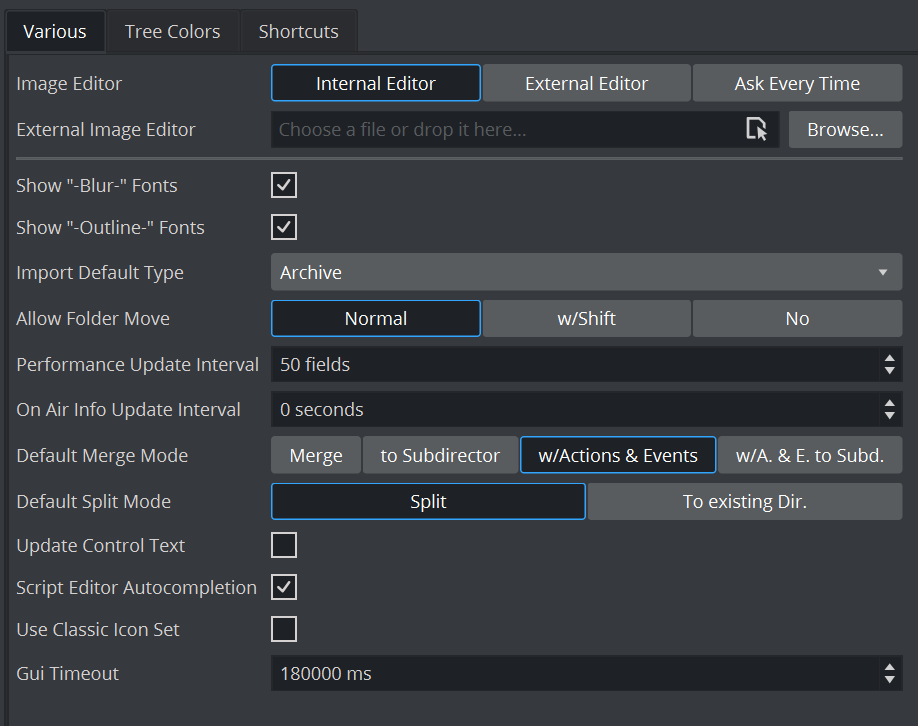Select To existing Dir. split mode
The image size is (918, 726).
coord(744,502)
